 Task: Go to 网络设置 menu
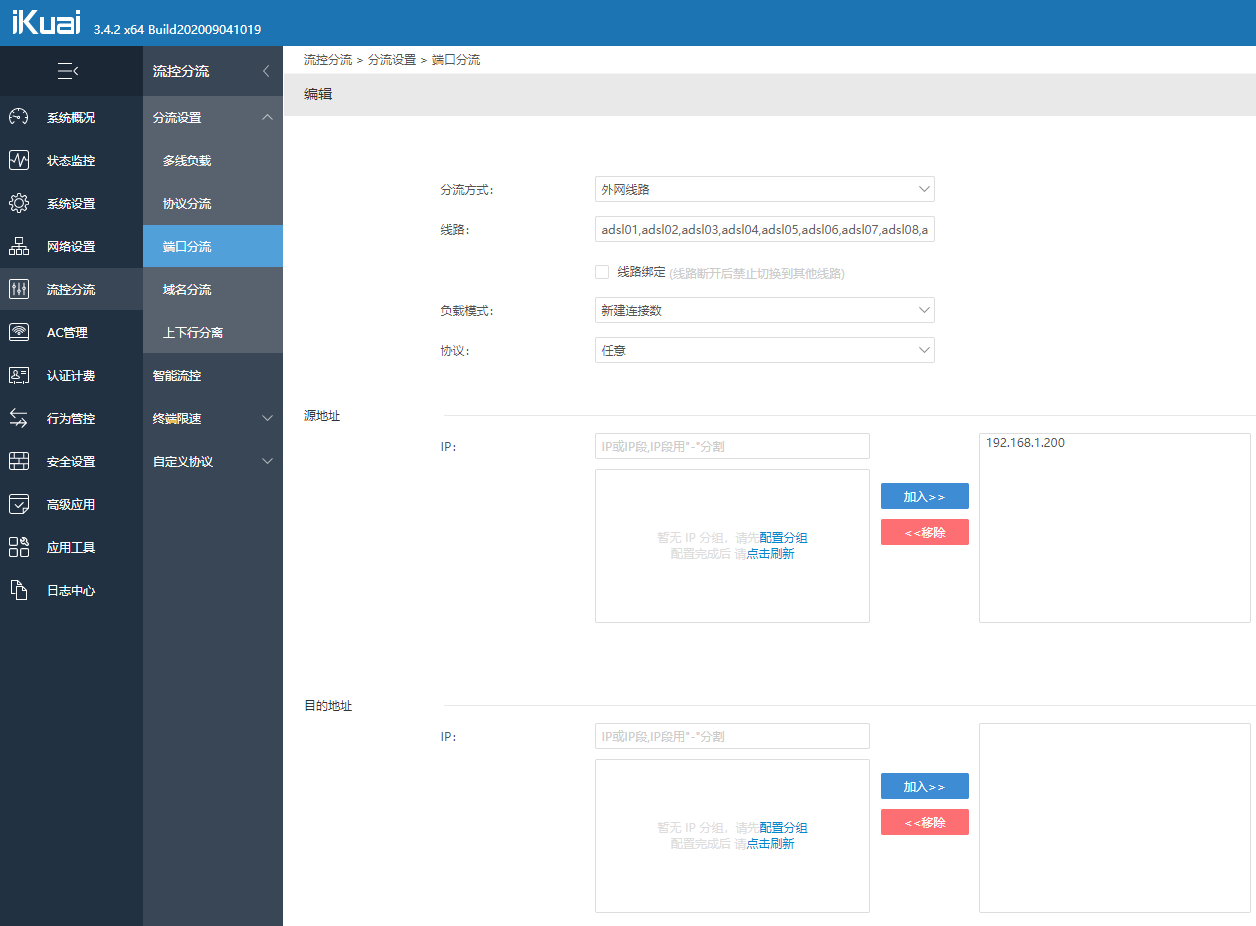(x=71, y=246)
